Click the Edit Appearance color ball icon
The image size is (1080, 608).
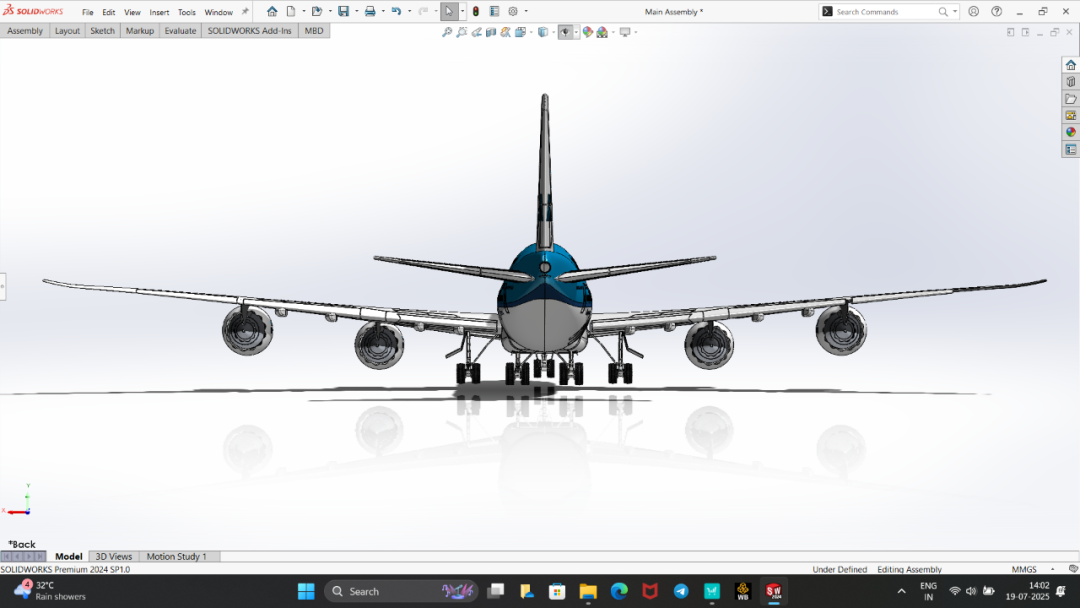click(x=588, y=32)
